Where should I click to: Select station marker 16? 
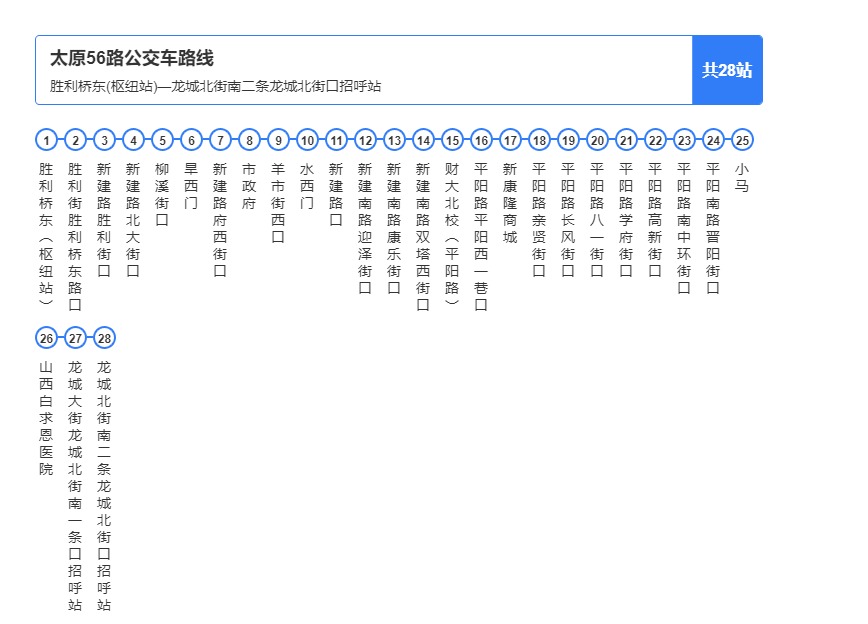click(x=481, y=140)
